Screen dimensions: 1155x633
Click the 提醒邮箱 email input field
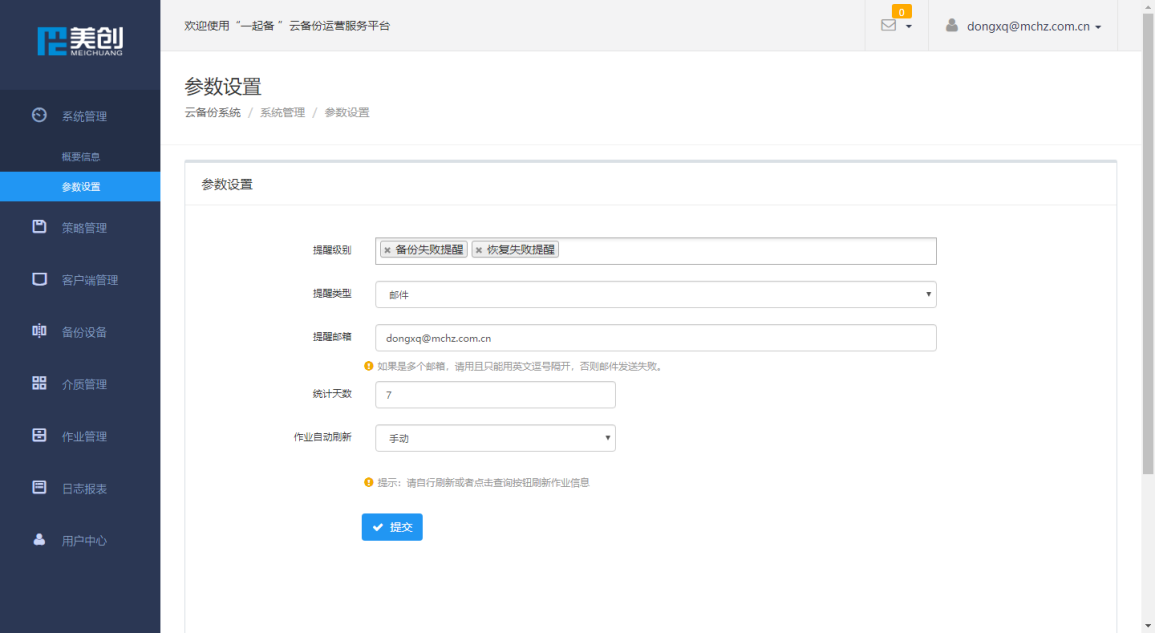coord(656,338)
